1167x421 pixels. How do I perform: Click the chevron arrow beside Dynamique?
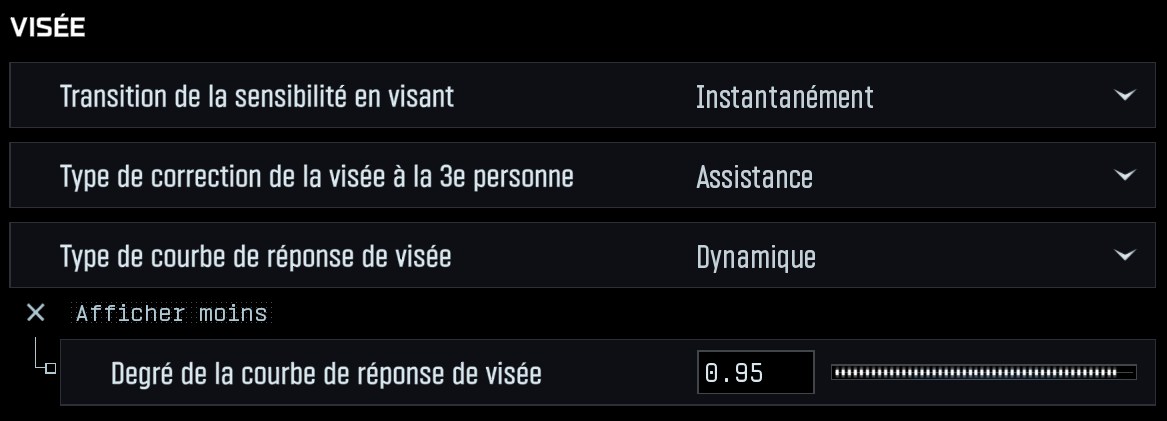coord(1124,256)
